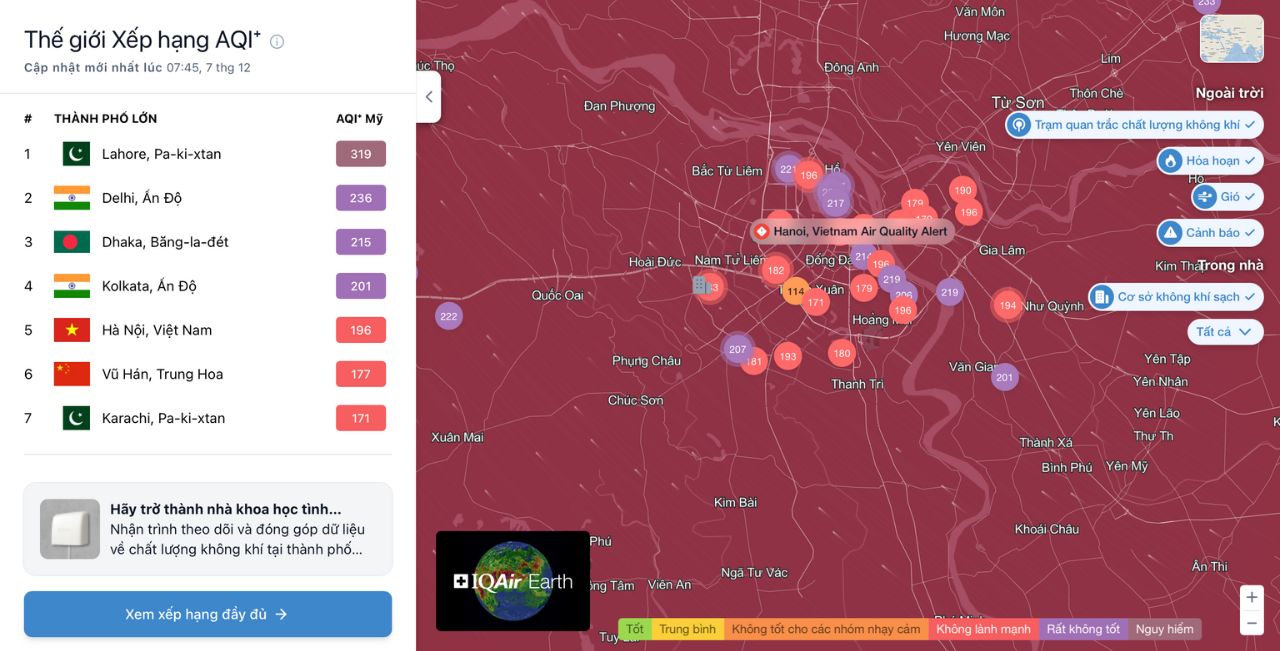Click the Rất không tốt legend color
1280x651 pixels.
point(1083,630)
